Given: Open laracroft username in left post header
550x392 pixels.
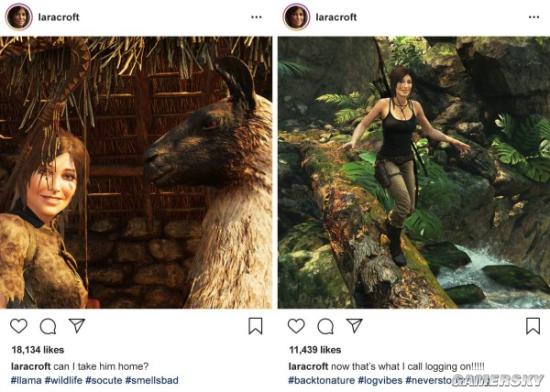Looking at the screenshot, I should coord(59,17).
